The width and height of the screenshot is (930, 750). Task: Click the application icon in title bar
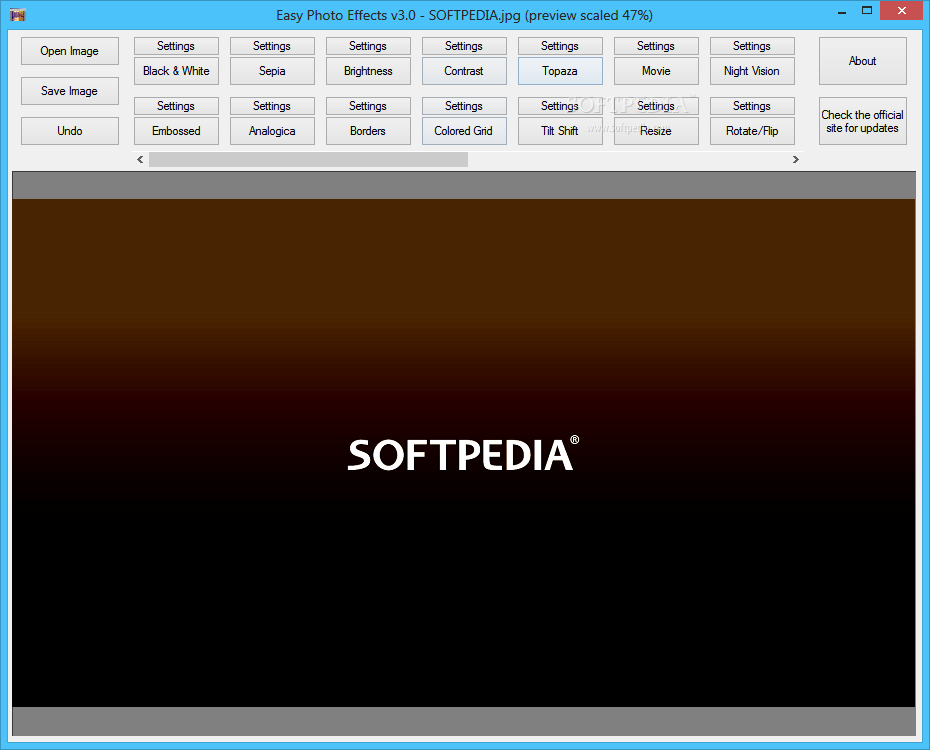18,15
